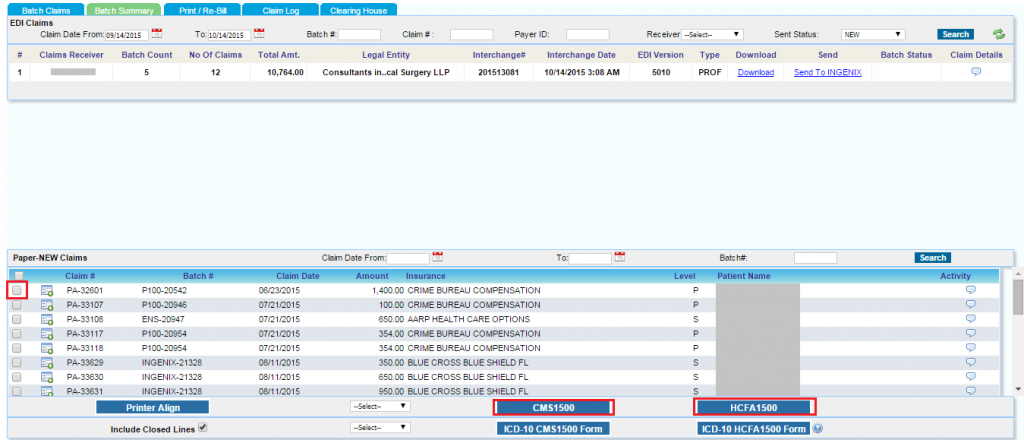The height and width of the screenshot is (440, 1024).
Task: Open the Print / Re-Bill tab
Action: coord(202,10)
